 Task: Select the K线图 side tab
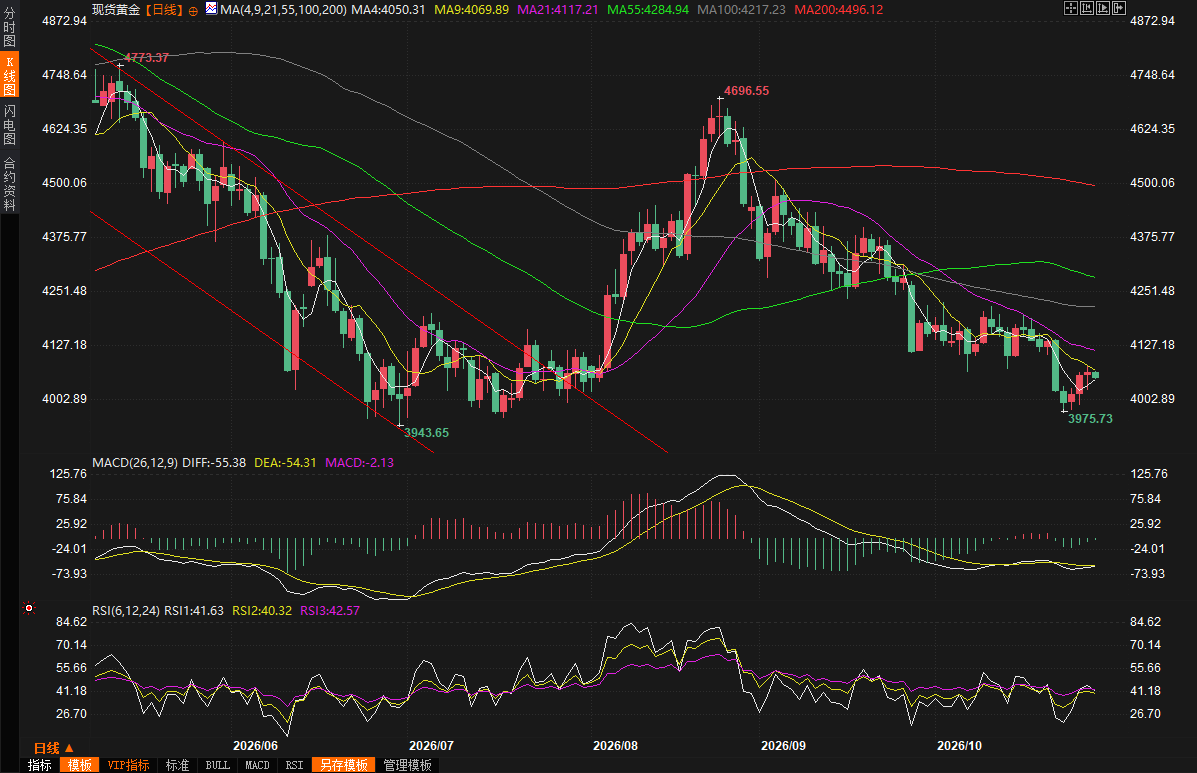coord(9,76)
